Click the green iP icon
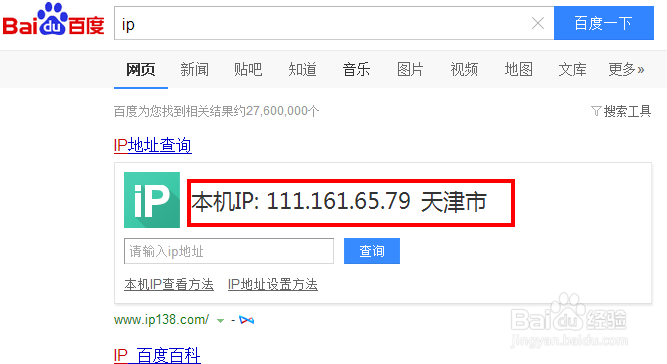 coord(152,200)
